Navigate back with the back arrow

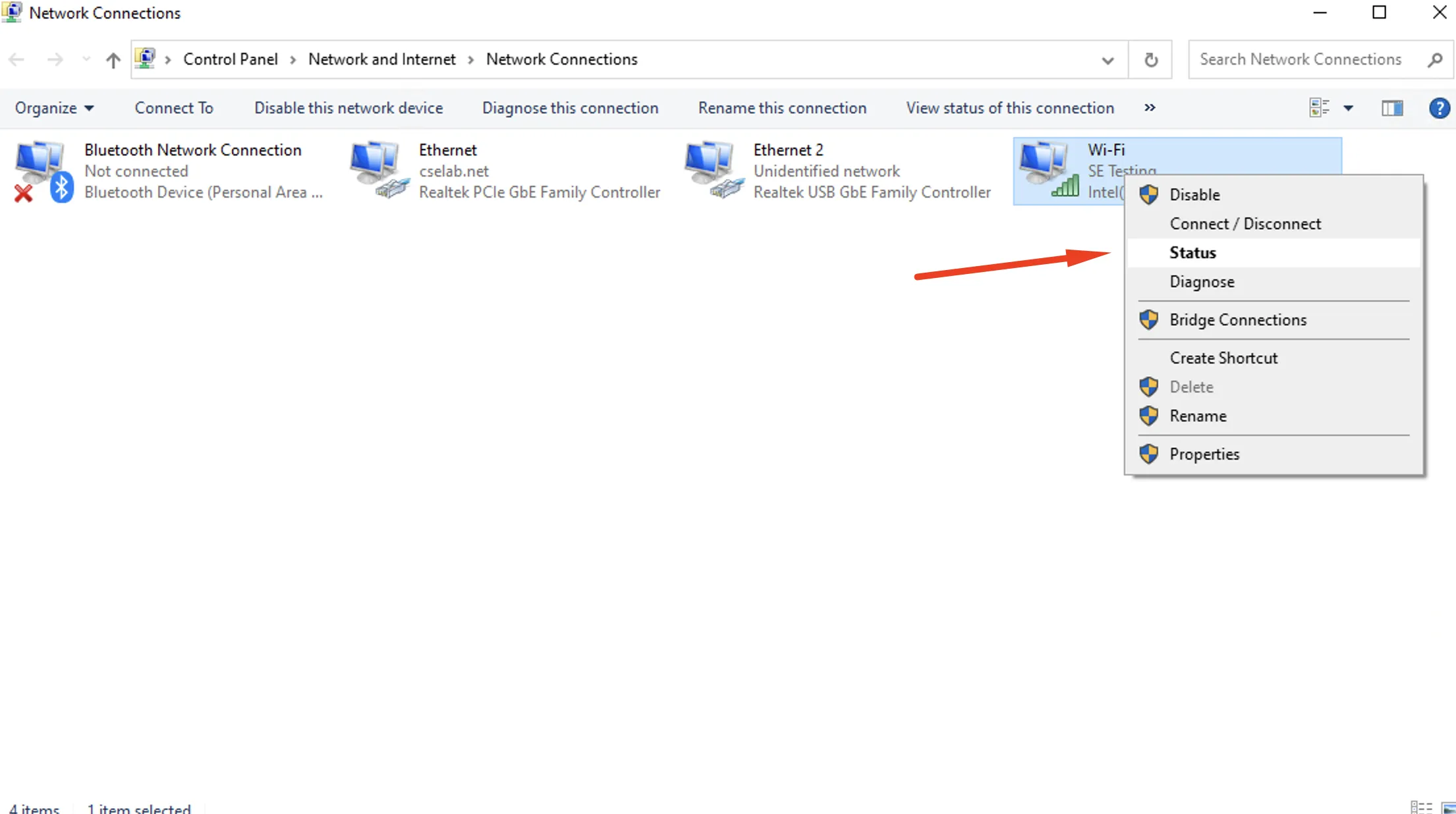pos(16,60)
